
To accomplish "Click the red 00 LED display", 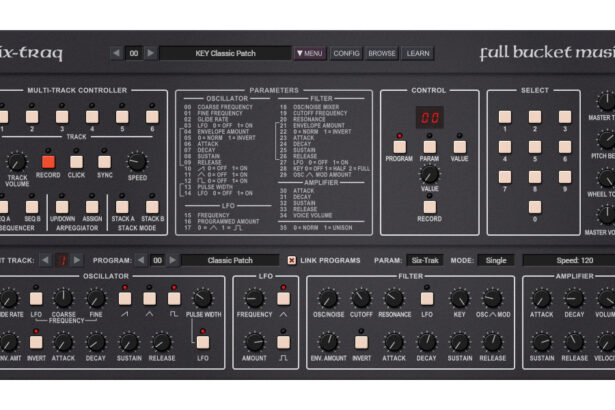I will point(430,117).
